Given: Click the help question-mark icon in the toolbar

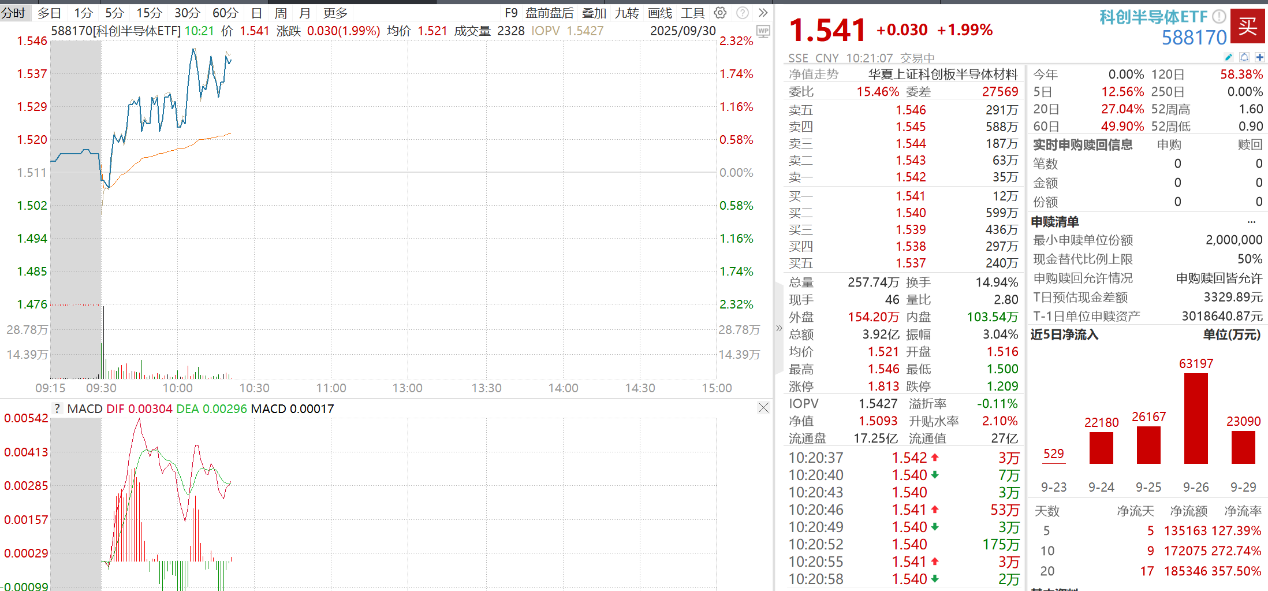Looking at the screenshot, I should click(x=742, y=14).
